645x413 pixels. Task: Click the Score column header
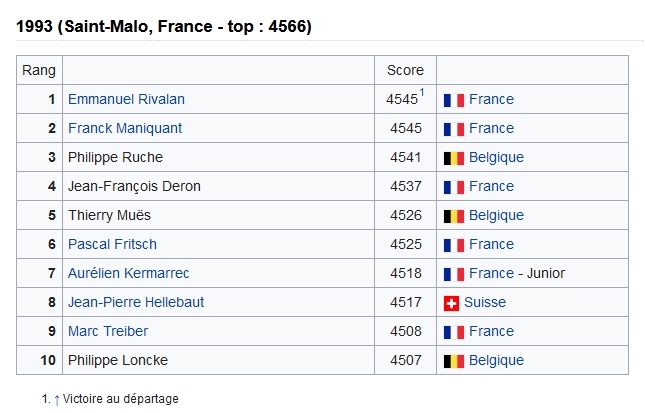pos(405,70)
